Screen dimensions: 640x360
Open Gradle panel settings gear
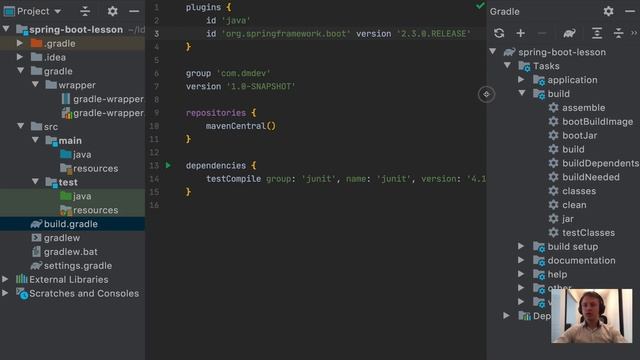point(608,11)
